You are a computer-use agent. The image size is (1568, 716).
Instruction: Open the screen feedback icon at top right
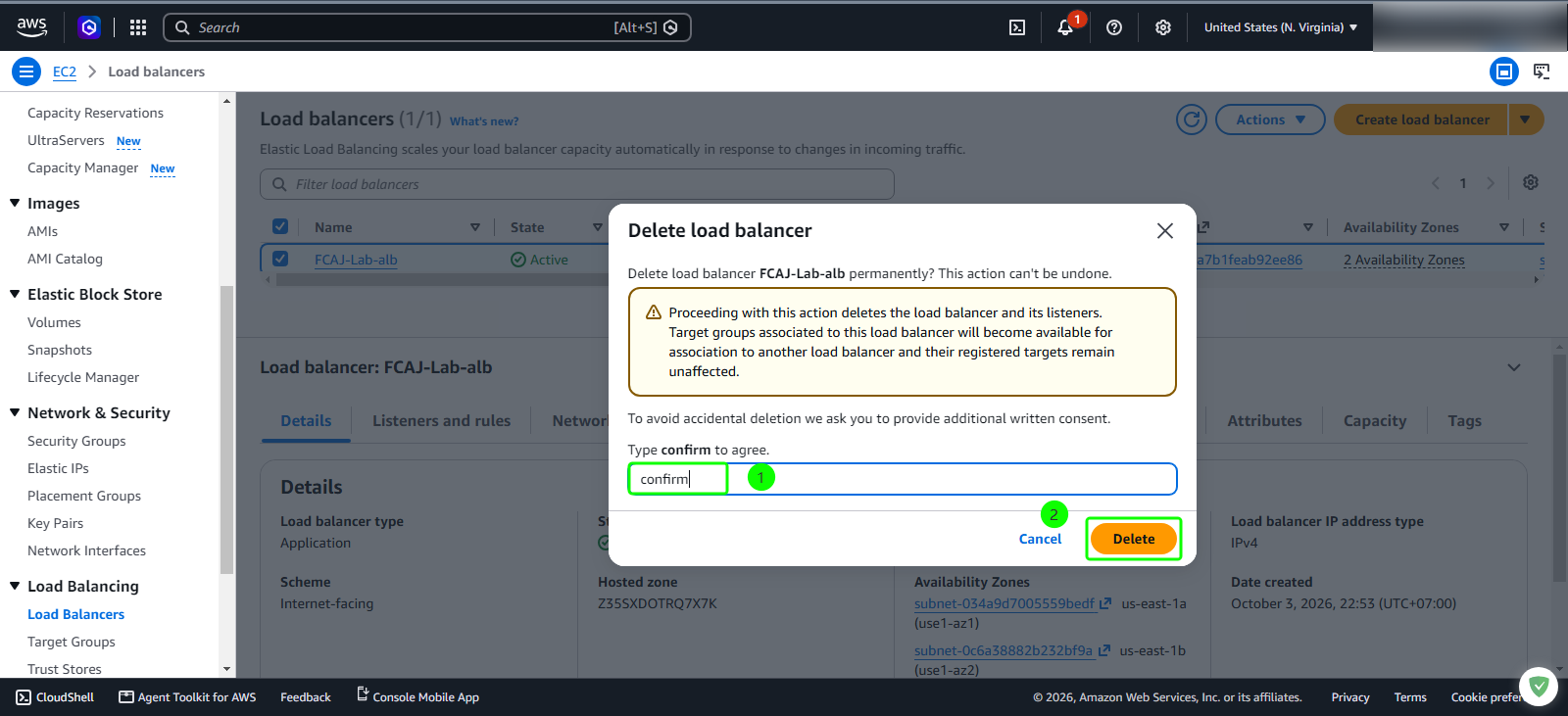point(1542,72)
